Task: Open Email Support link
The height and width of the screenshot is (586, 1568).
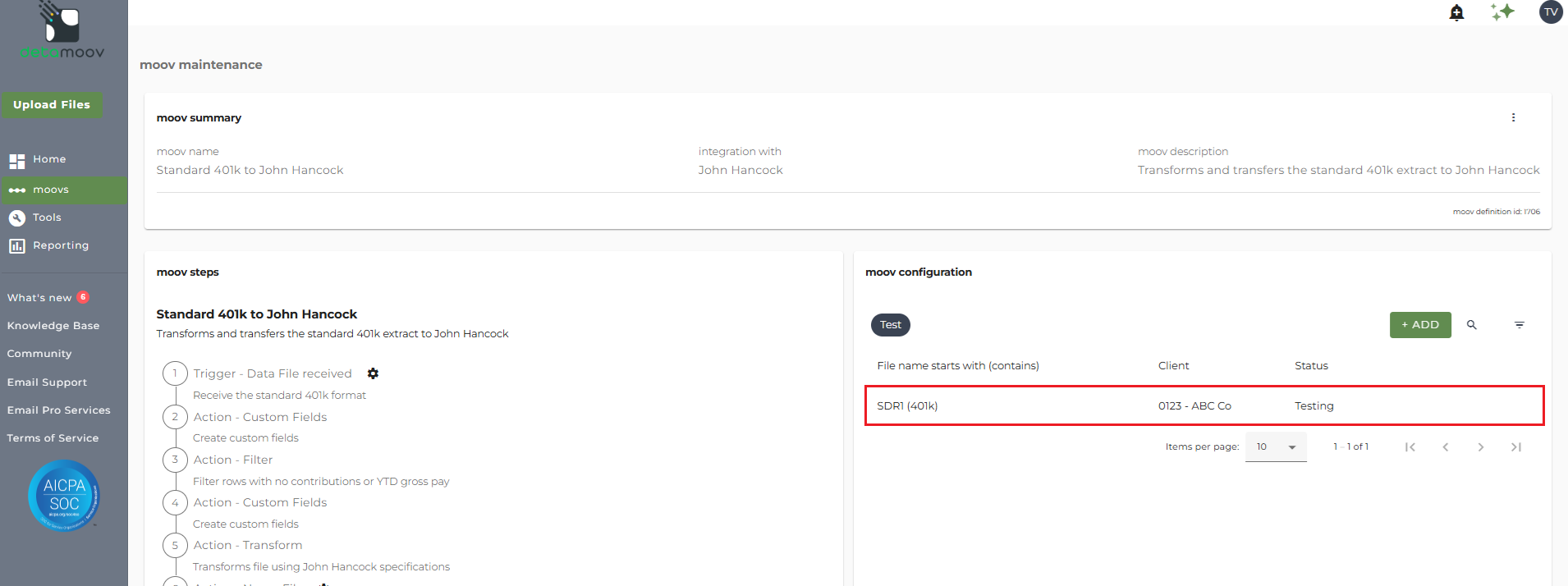Action: point(47,382)
